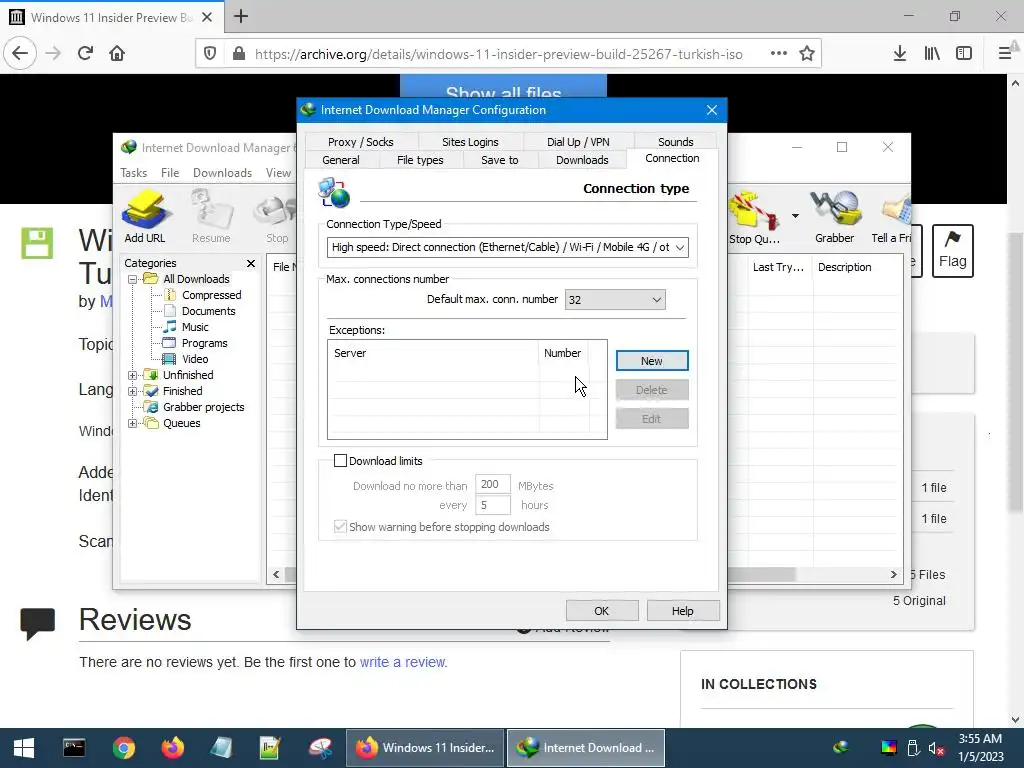
Task: Open the Grabber tool in IDM
Action: 834,216
